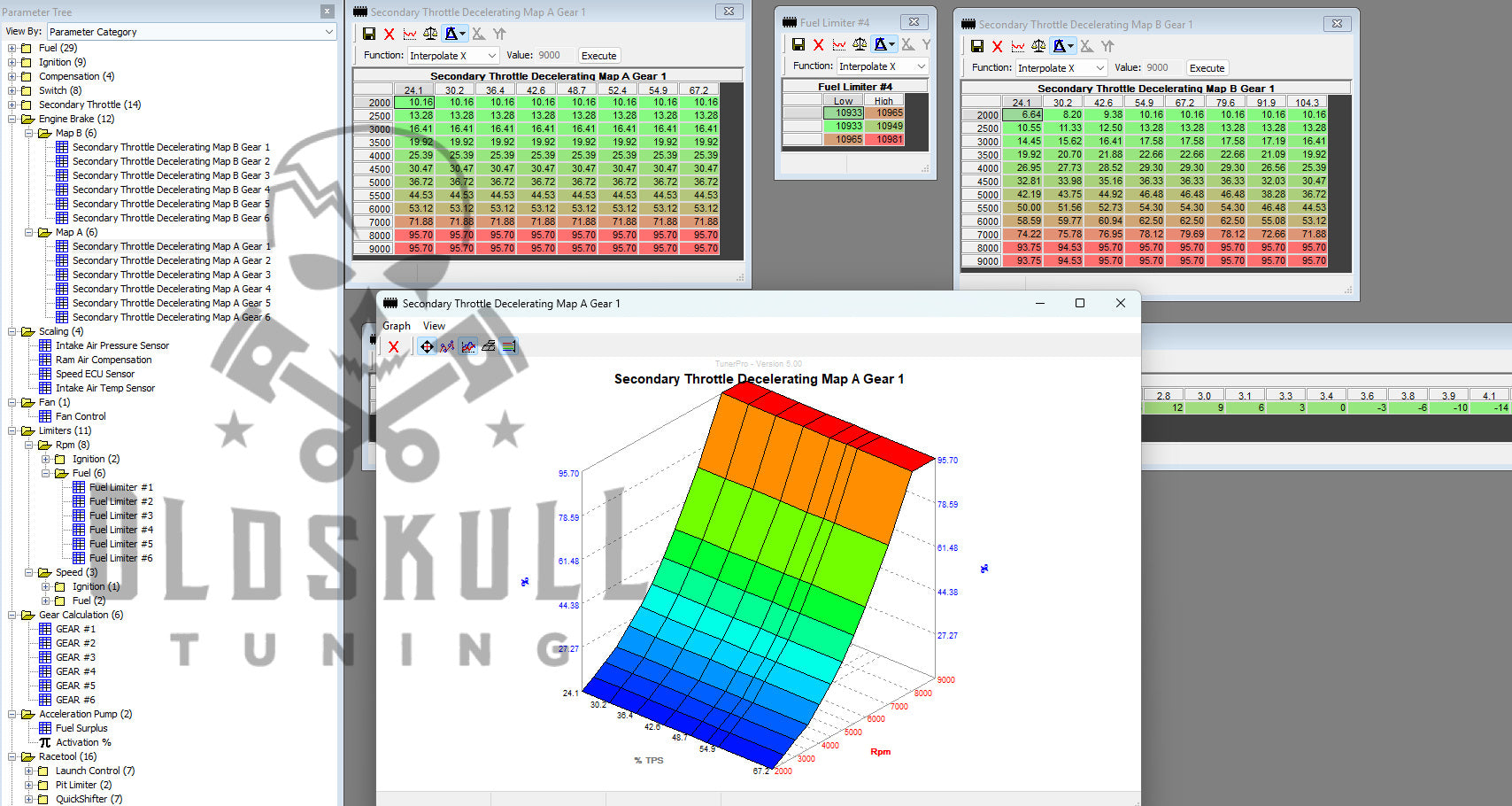Screen dimensions: 1512x806
Task: Open Function dropdown in Fuel Limiter #4 window
Action: 882,66
